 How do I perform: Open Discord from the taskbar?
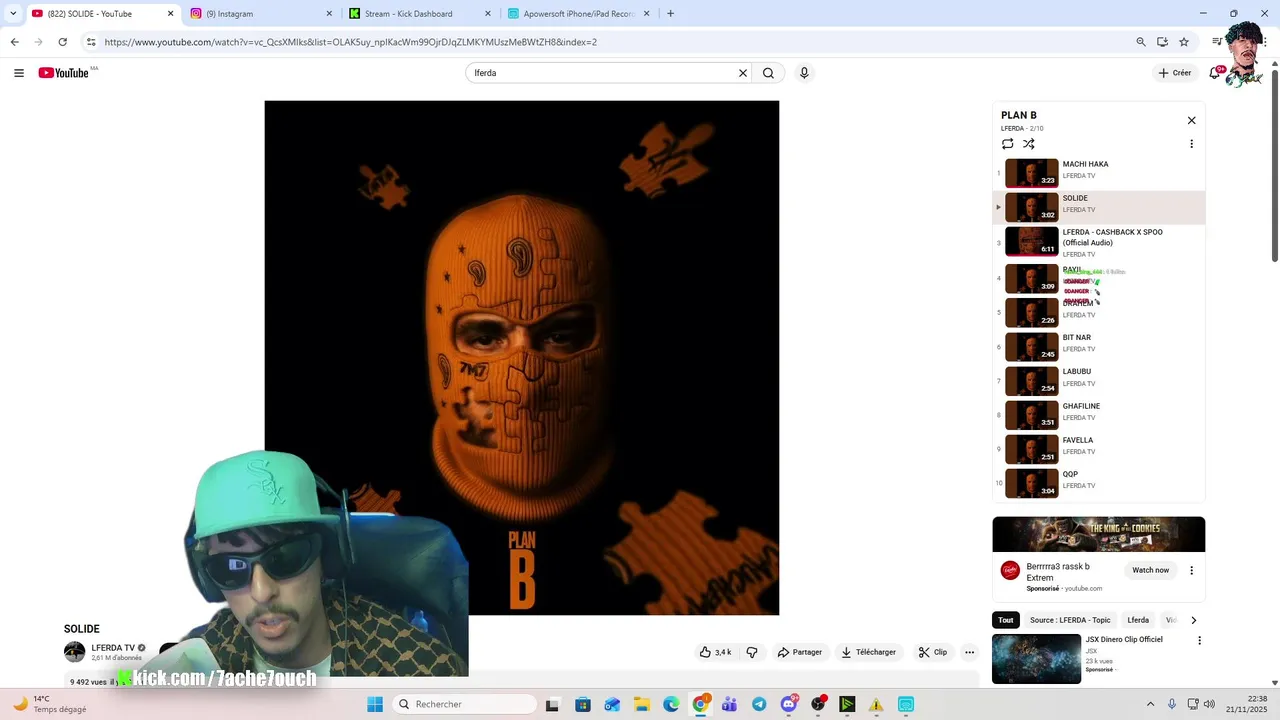[788, 704]
